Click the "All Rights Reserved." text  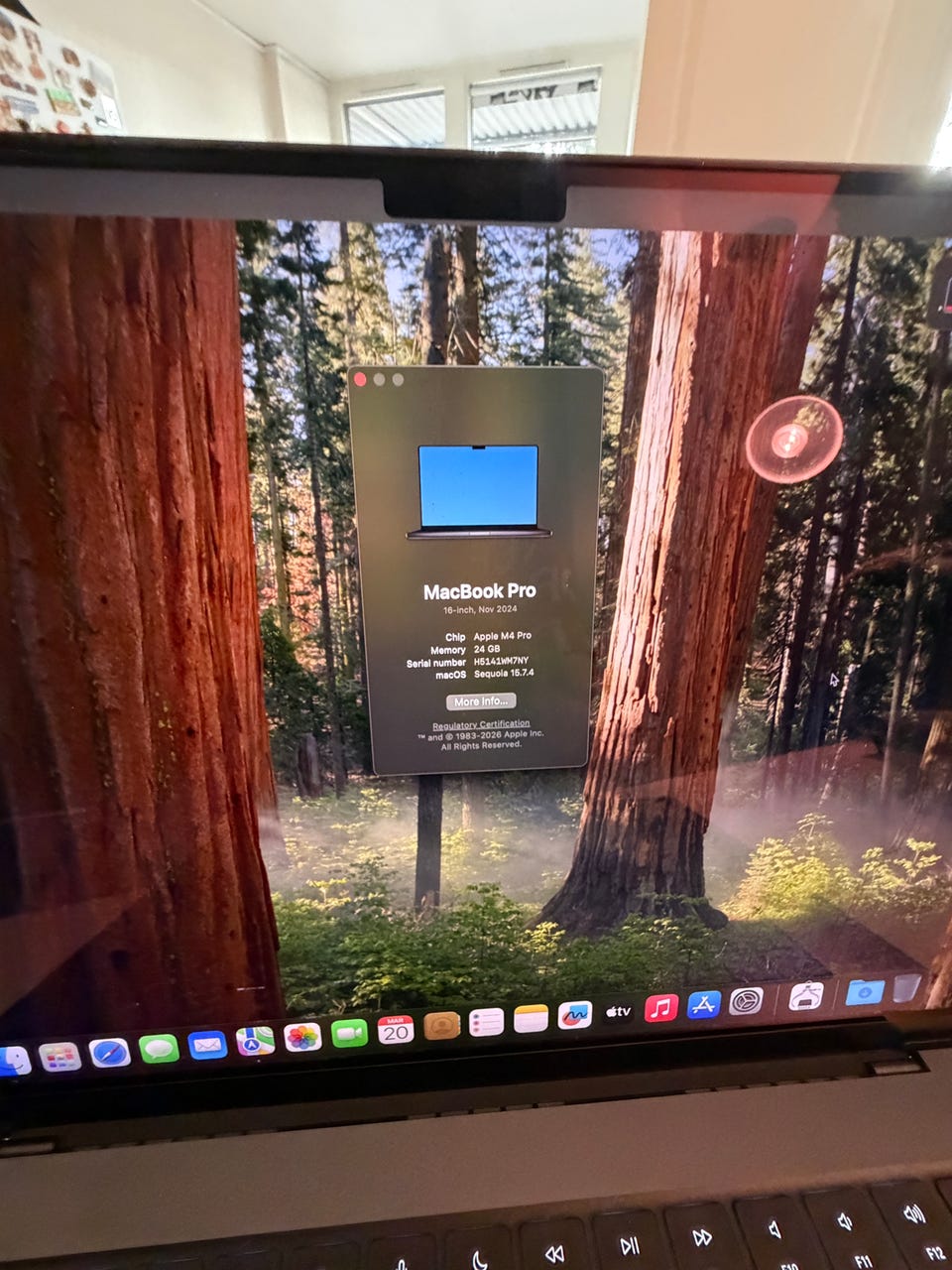click(481, 745)
